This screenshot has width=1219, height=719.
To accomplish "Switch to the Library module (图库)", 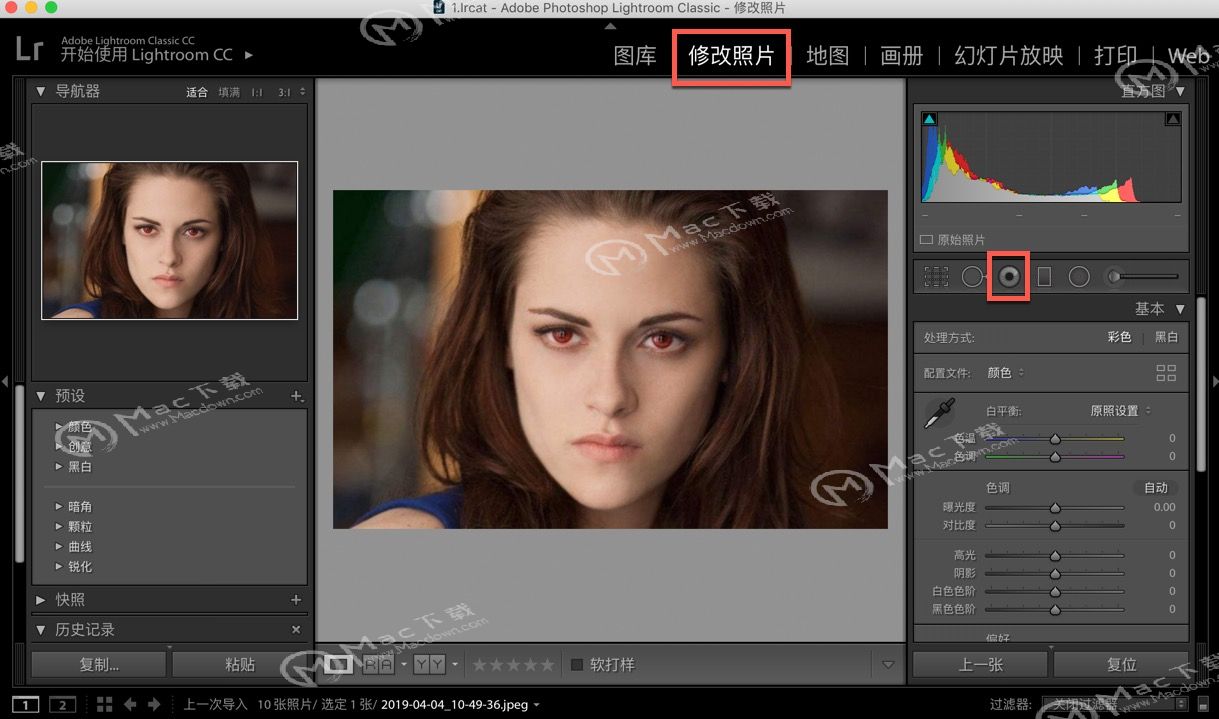I will tap(635, 56).
